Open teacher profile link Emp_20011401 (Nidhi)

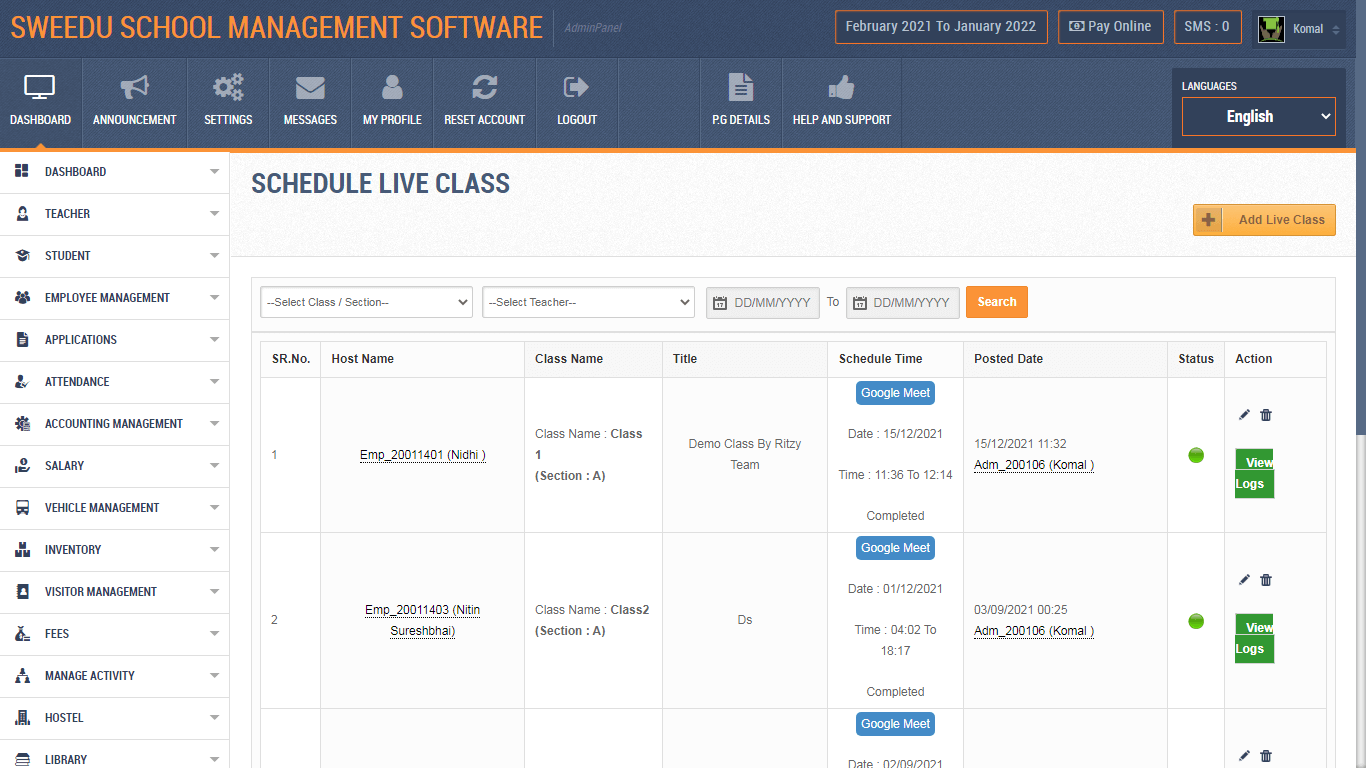(x=422, y=454)
